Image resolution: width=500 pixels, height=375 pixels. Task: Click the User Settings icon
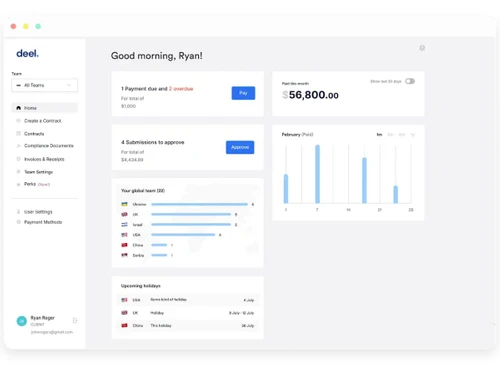click(18, 212)
